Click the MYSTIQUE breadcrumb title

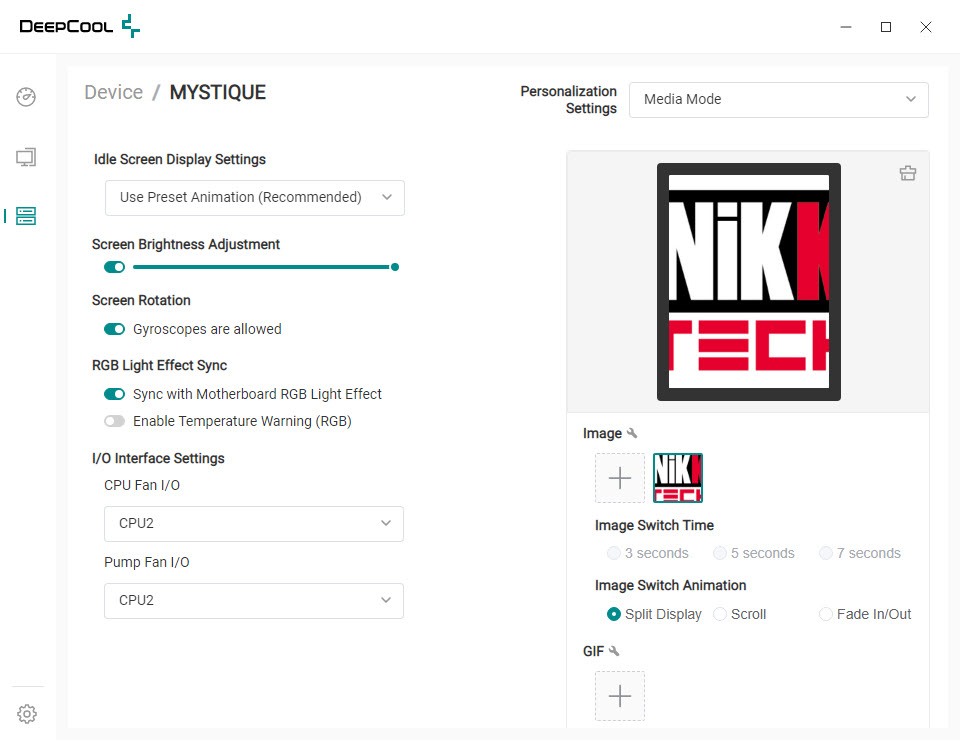pos(217,92)
